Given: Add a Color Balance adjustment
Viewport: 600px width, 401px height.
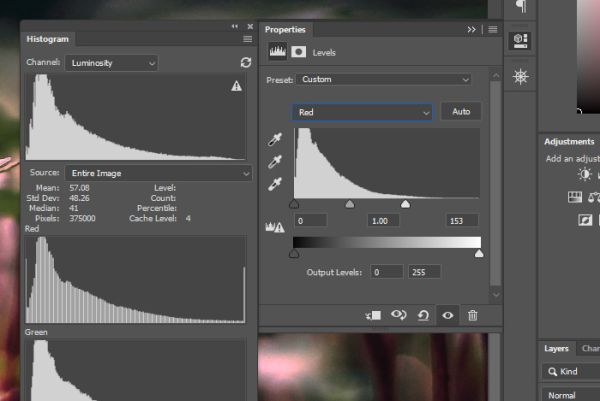Looking at the screenshot, I should tap(594, 197).
